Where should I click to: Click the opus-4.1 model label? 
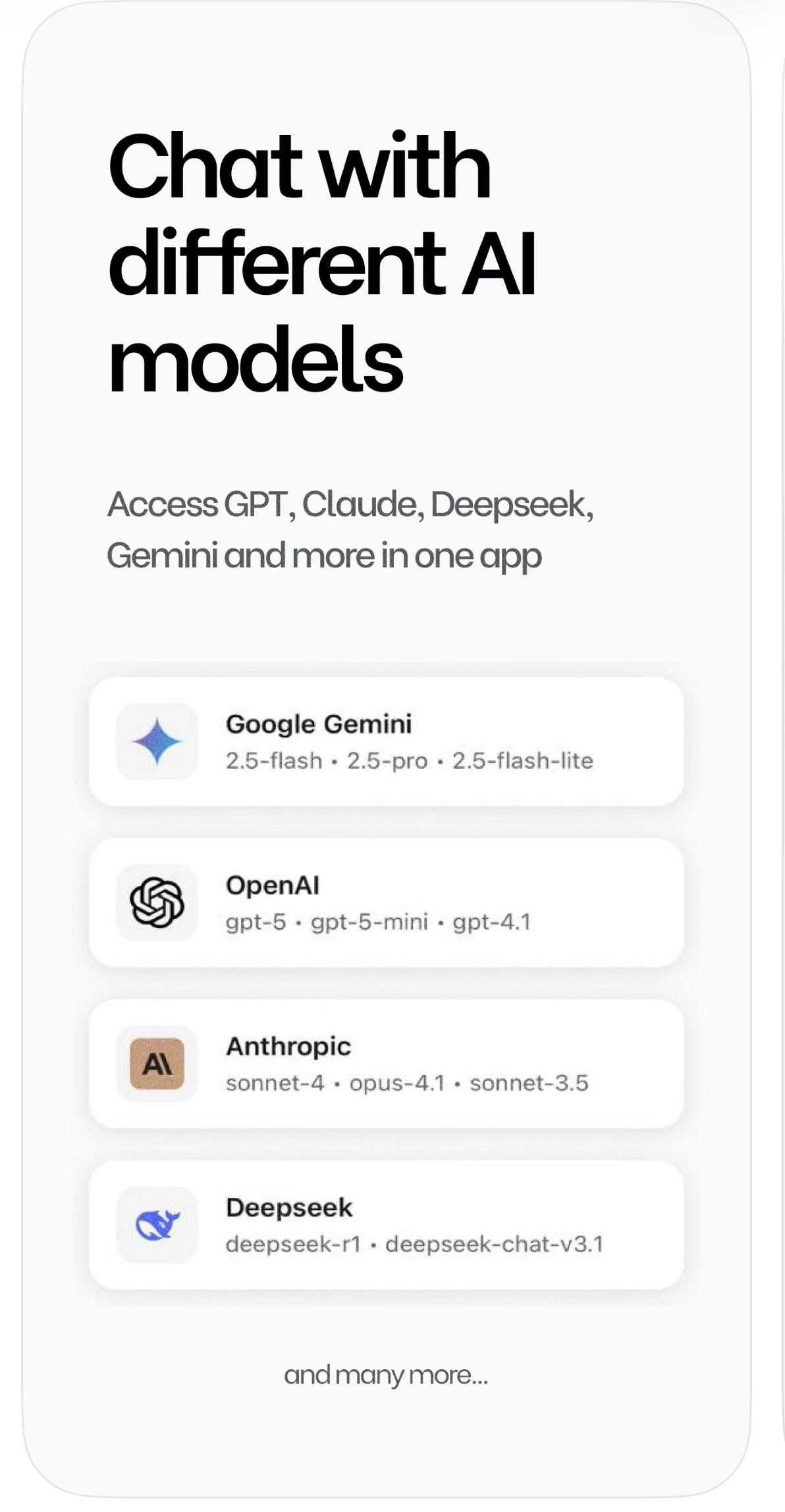point(397,1083)
